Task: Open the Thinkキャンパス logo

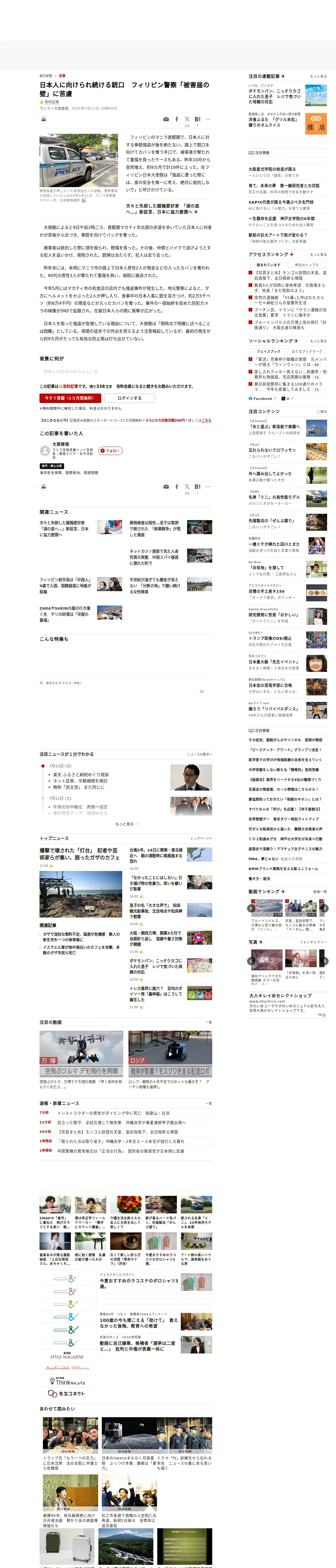Action: click(66, 1381)
